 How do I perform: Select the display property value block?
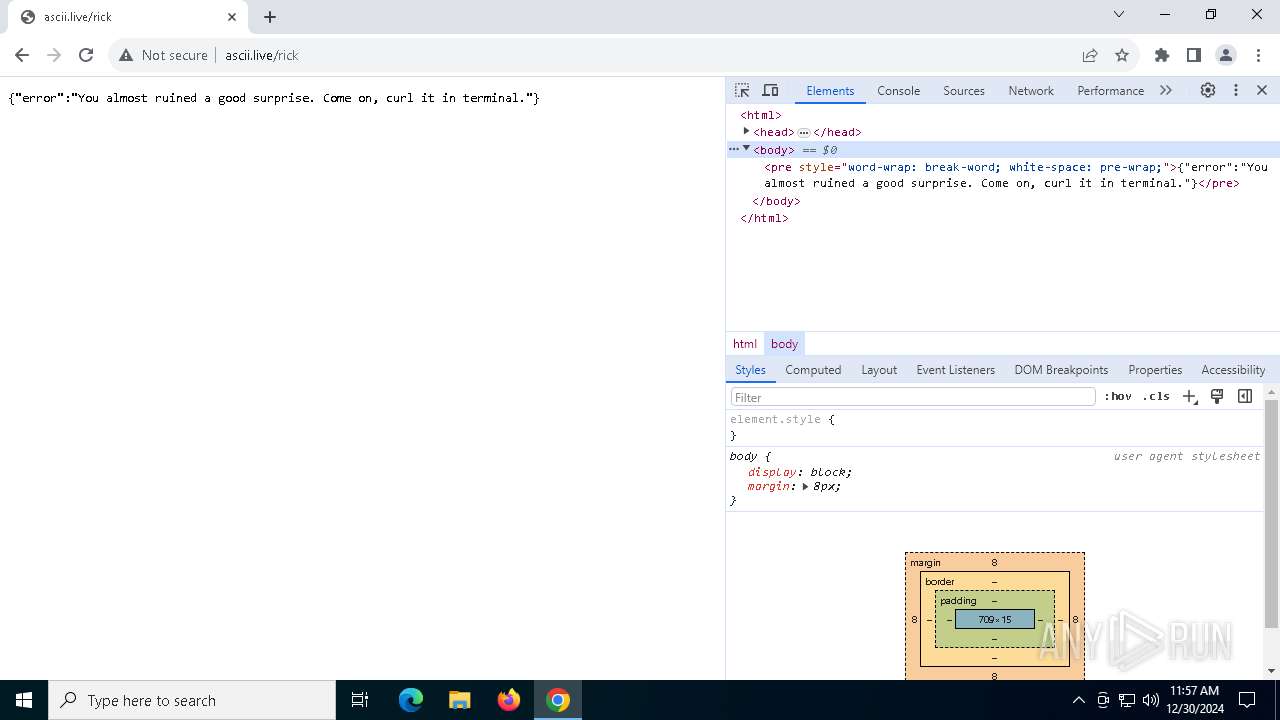pos(828,472)
